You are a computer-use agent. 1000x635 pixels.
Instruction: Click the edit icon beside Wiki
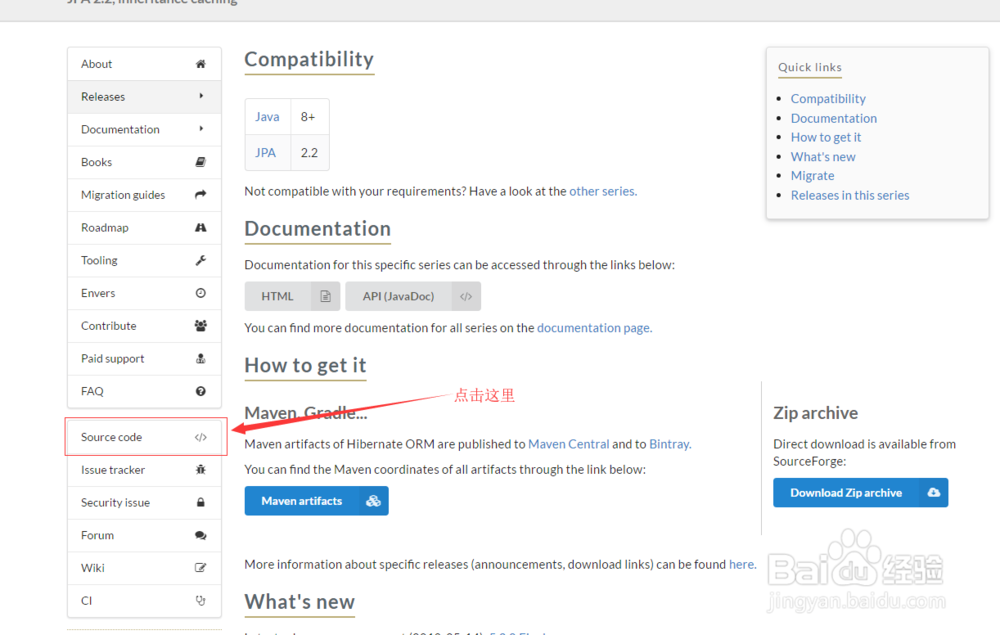point(200,568)
